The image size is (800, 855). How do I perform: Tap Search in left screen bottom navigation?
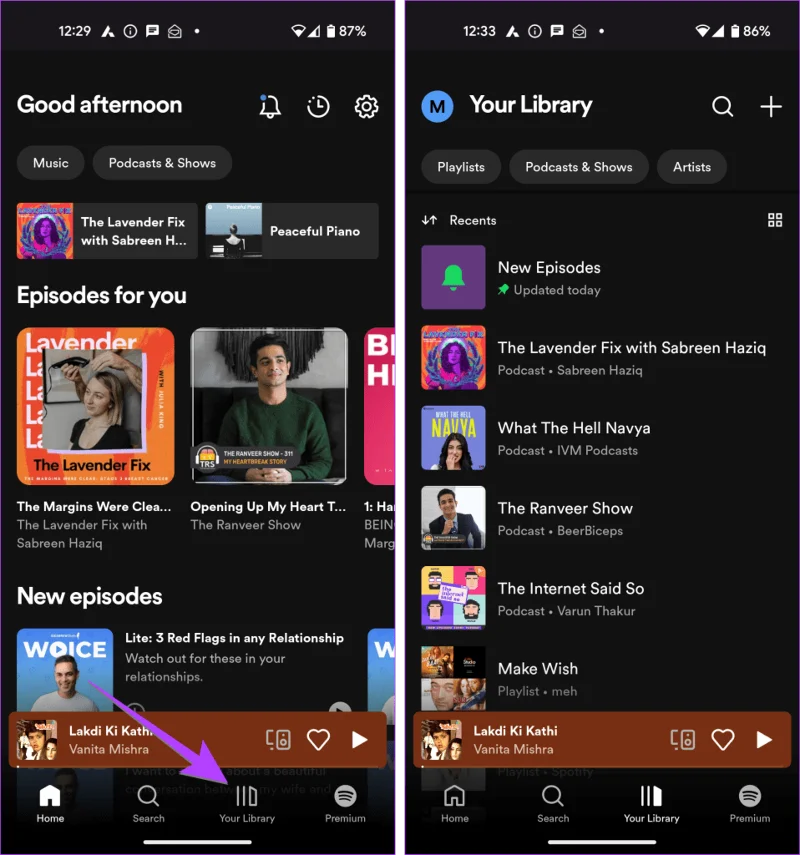pyautogui.click(x=148, y=803)
